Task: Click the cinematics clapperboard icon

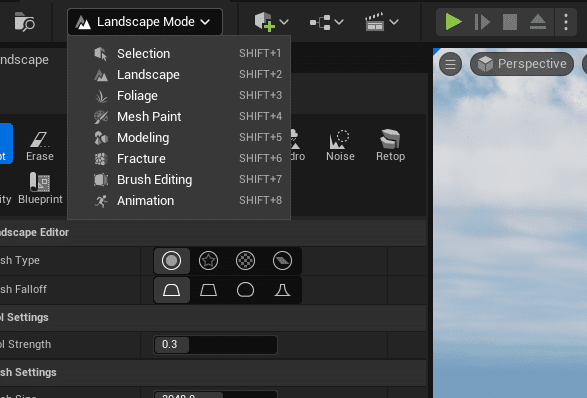Action: pyautogui.click(x=375, y=22)
